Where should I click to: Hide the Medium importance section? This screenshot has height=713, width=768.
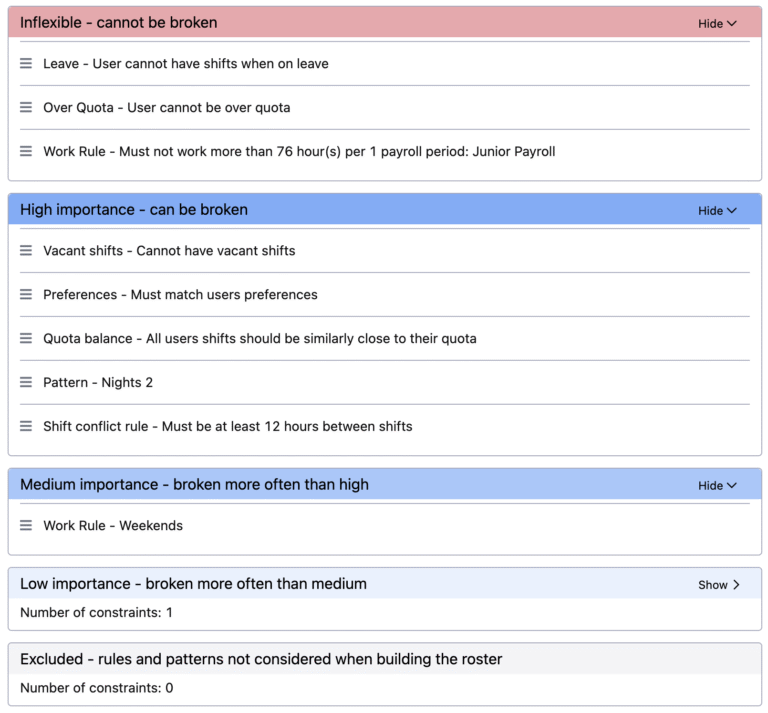point(717,485)
